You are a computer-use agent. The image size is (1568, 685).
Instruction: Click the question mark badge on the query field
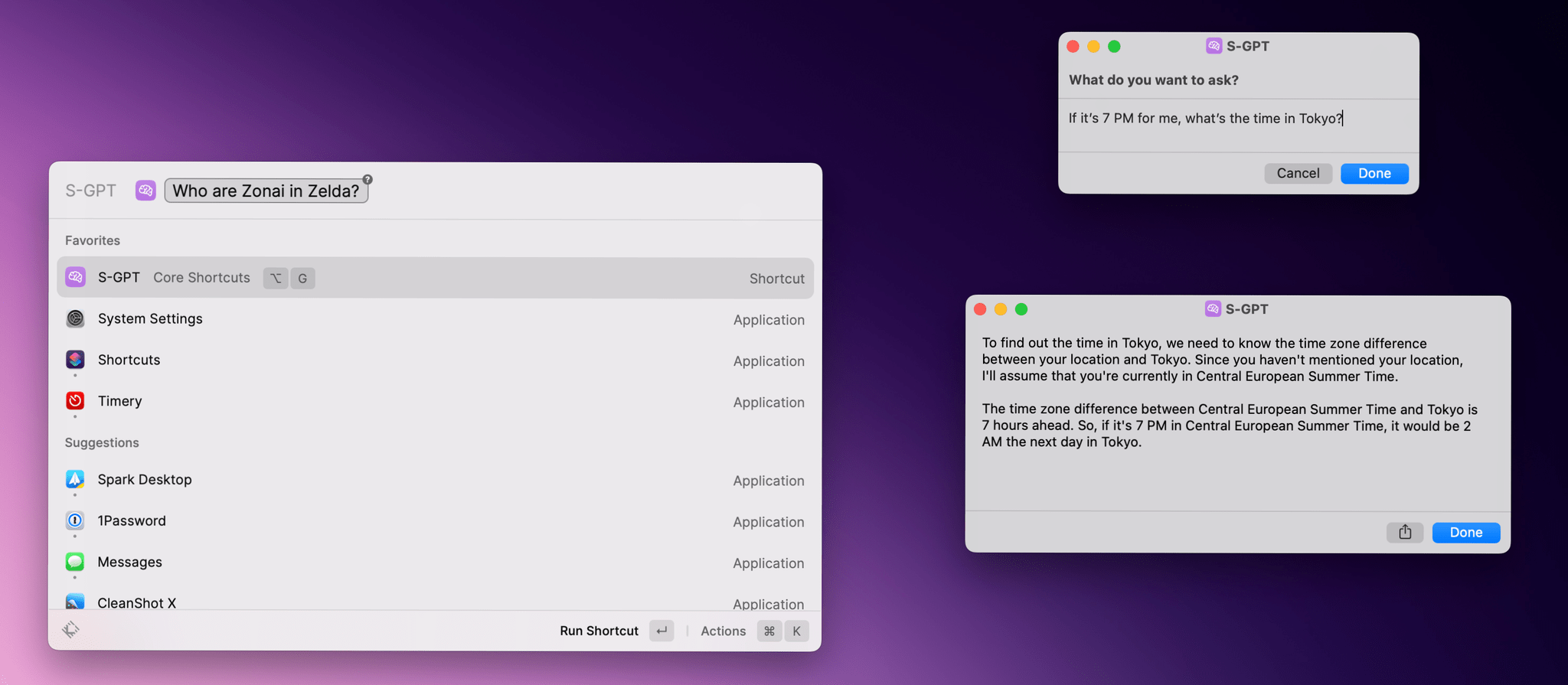(367, 179)
